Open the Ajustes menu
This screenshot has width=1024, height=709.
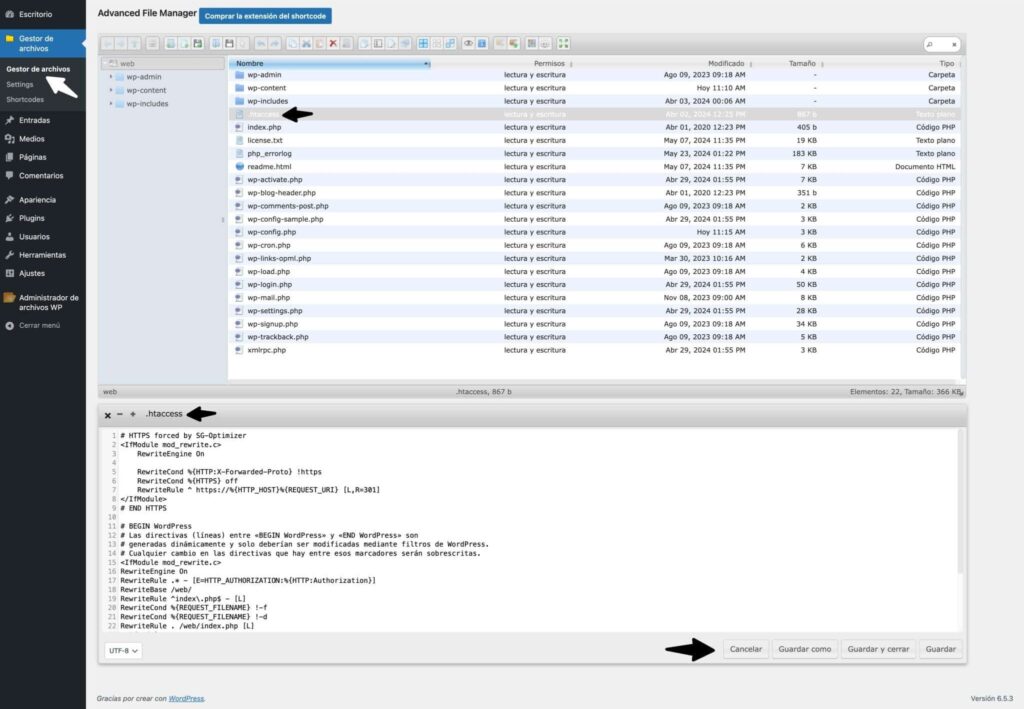click(42, 274)
